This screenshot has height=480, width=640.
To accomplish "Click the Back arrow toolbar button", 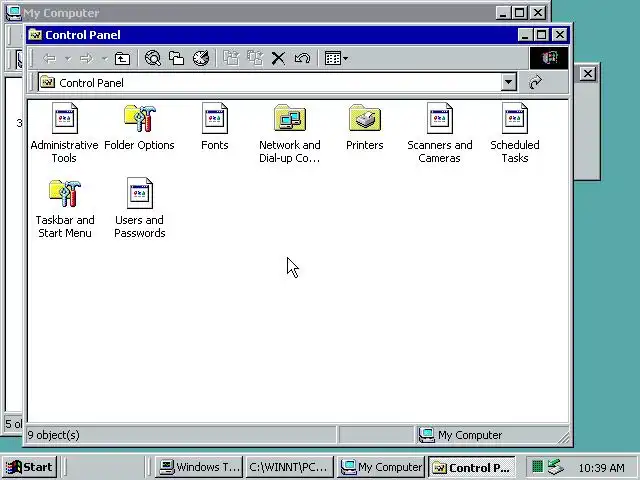I will coord(49,59).
